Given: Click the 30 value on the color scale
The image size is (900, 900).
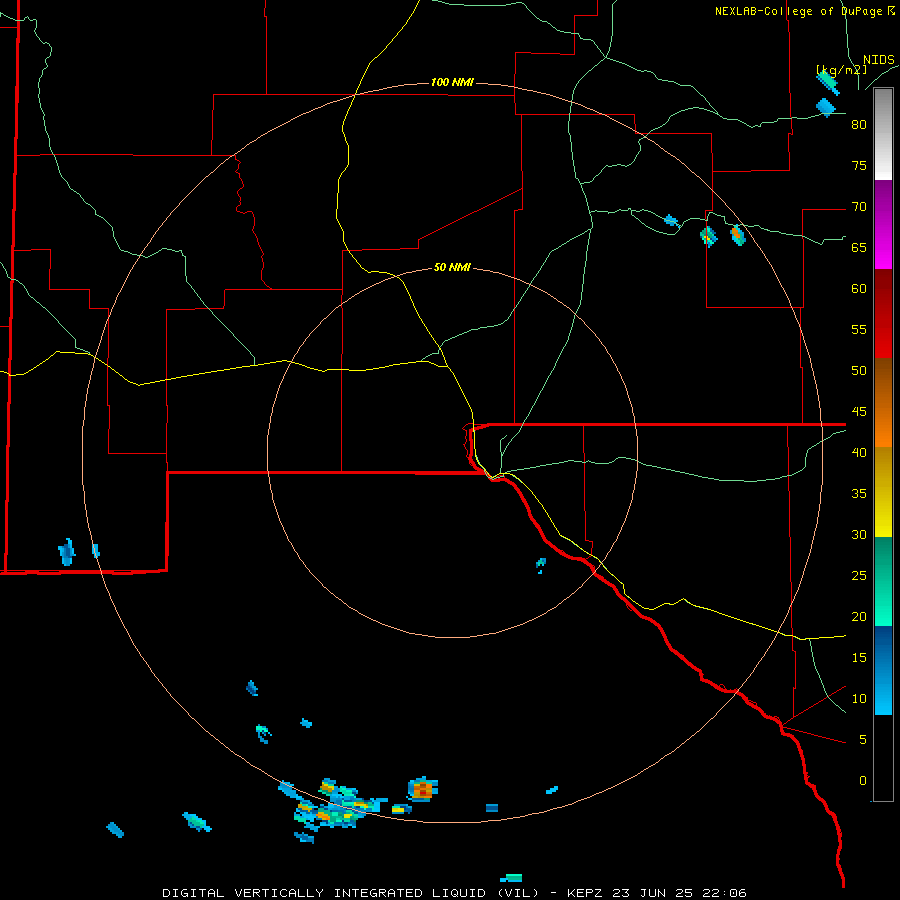Looking at the screenshot, I should (859, 534).
